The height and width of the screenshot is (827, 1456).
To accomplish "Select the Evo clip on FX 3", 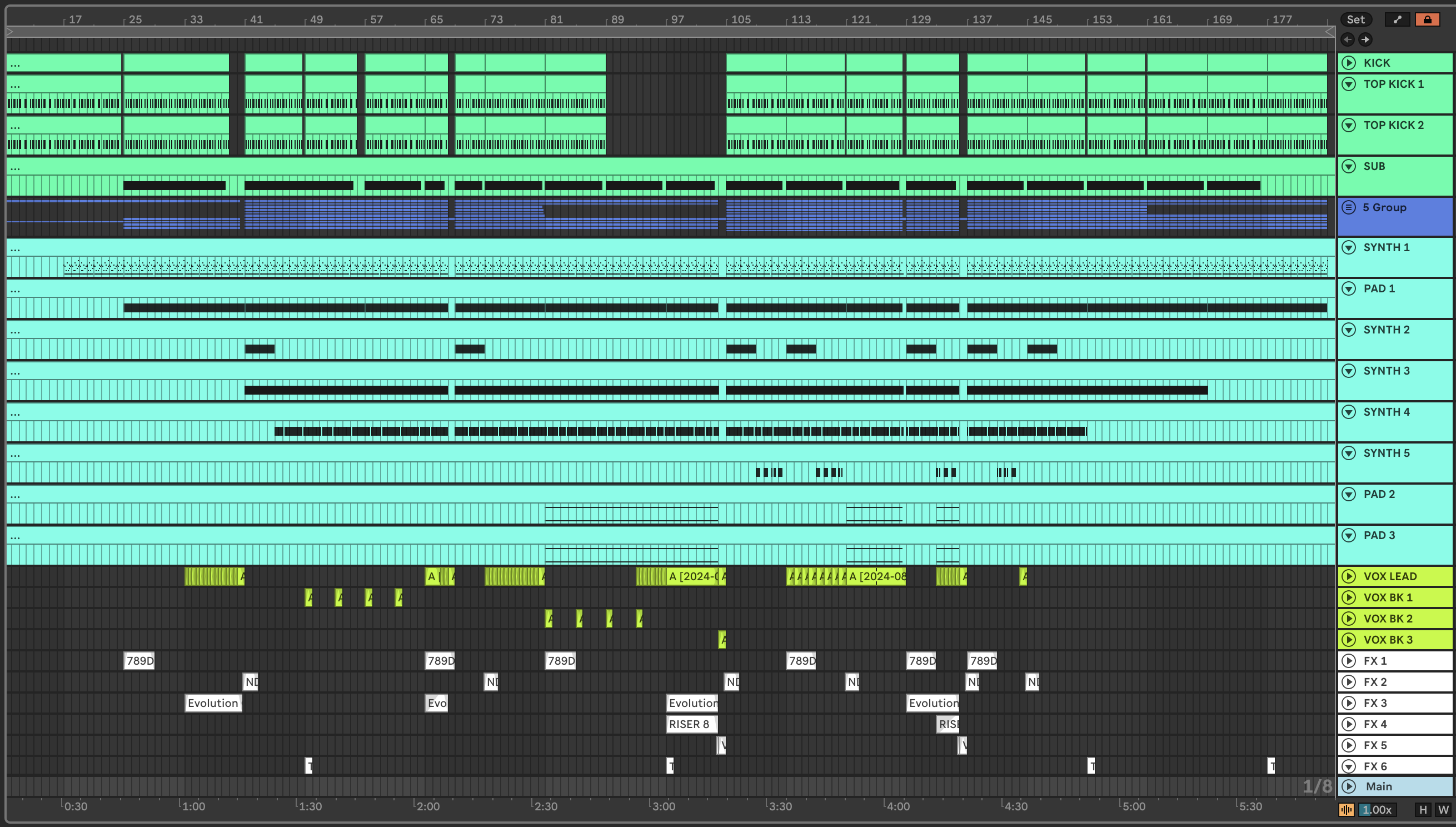I will [x=436, y=703].
